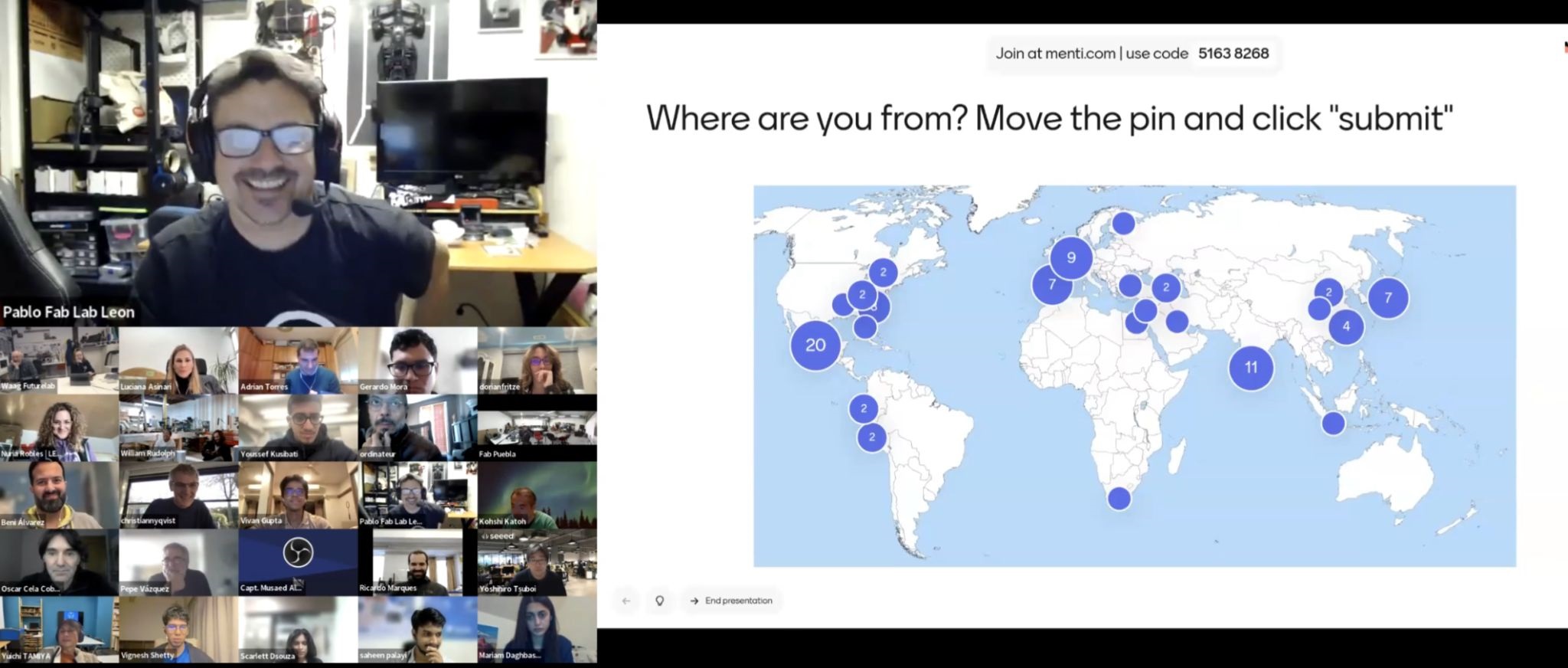
Task: Click the map cluster labeled 9
Action: click(x=1070, y=258)
